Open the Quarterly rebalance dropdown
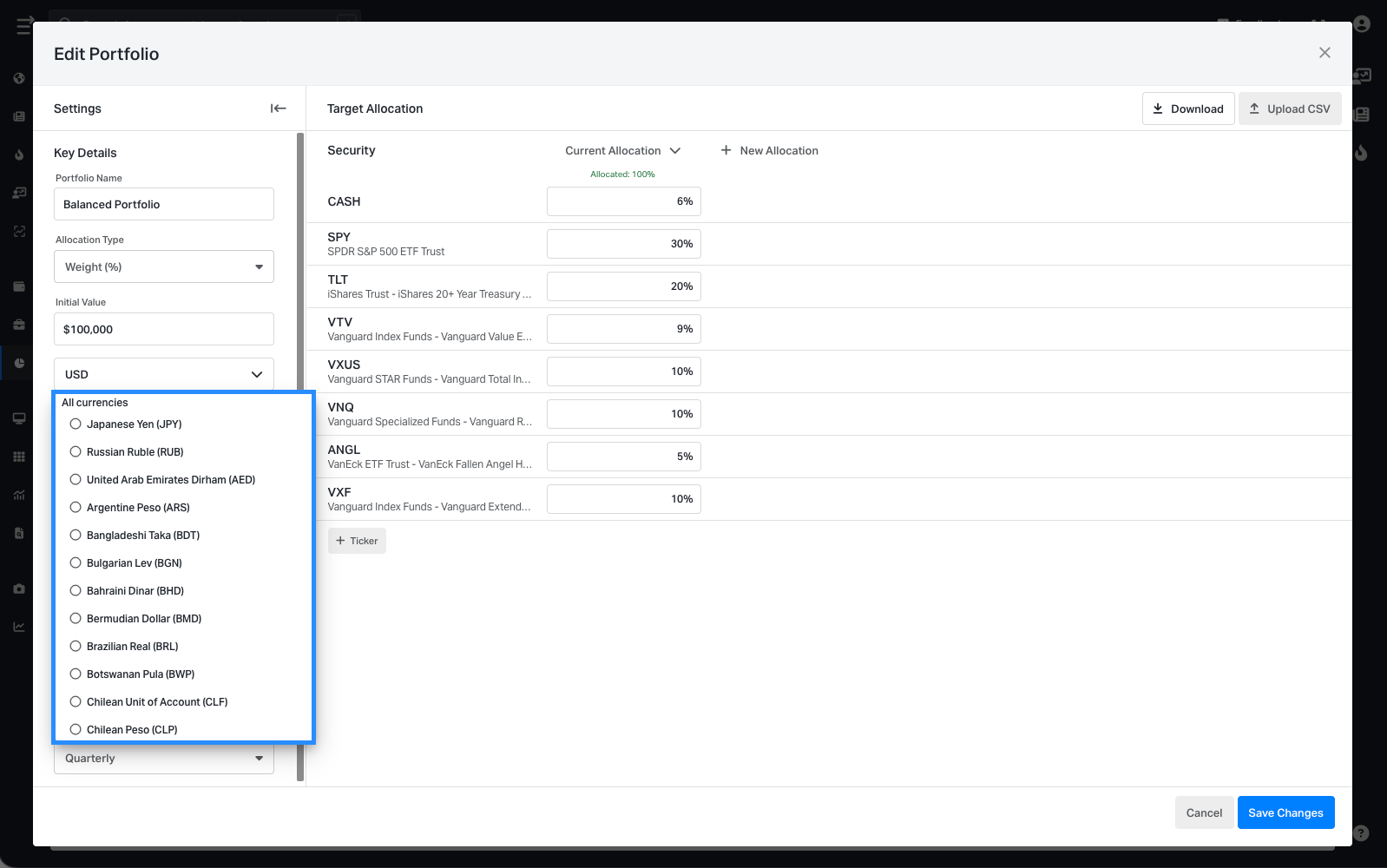Viewport: 1387px width, 868px height. (x=164, y=759)
